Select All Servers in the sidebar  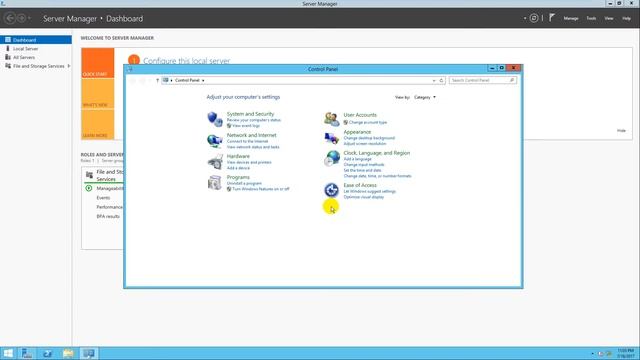(36, 57)
